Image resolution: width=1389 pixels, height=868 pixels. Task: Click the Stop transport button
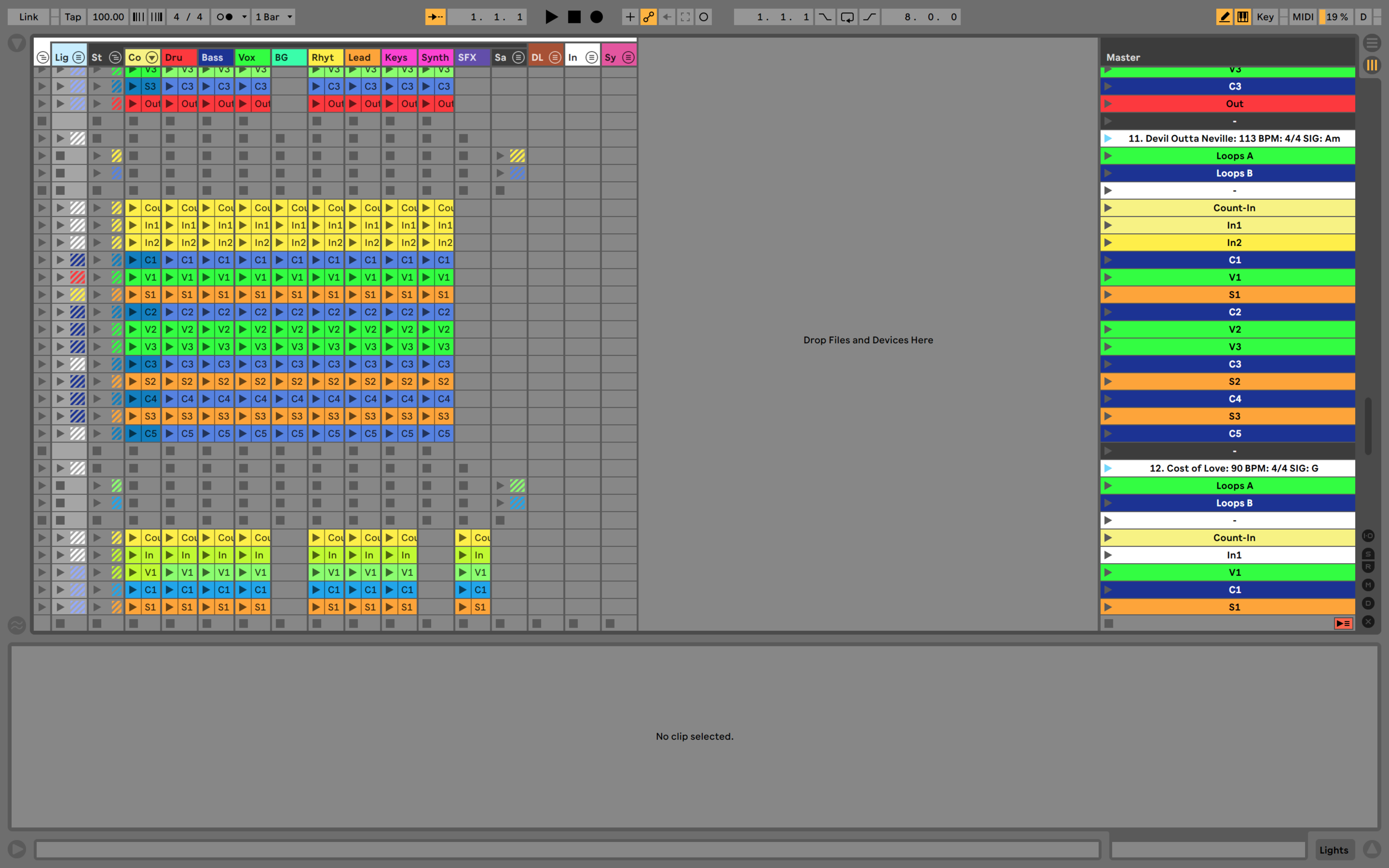click(573, 17)
